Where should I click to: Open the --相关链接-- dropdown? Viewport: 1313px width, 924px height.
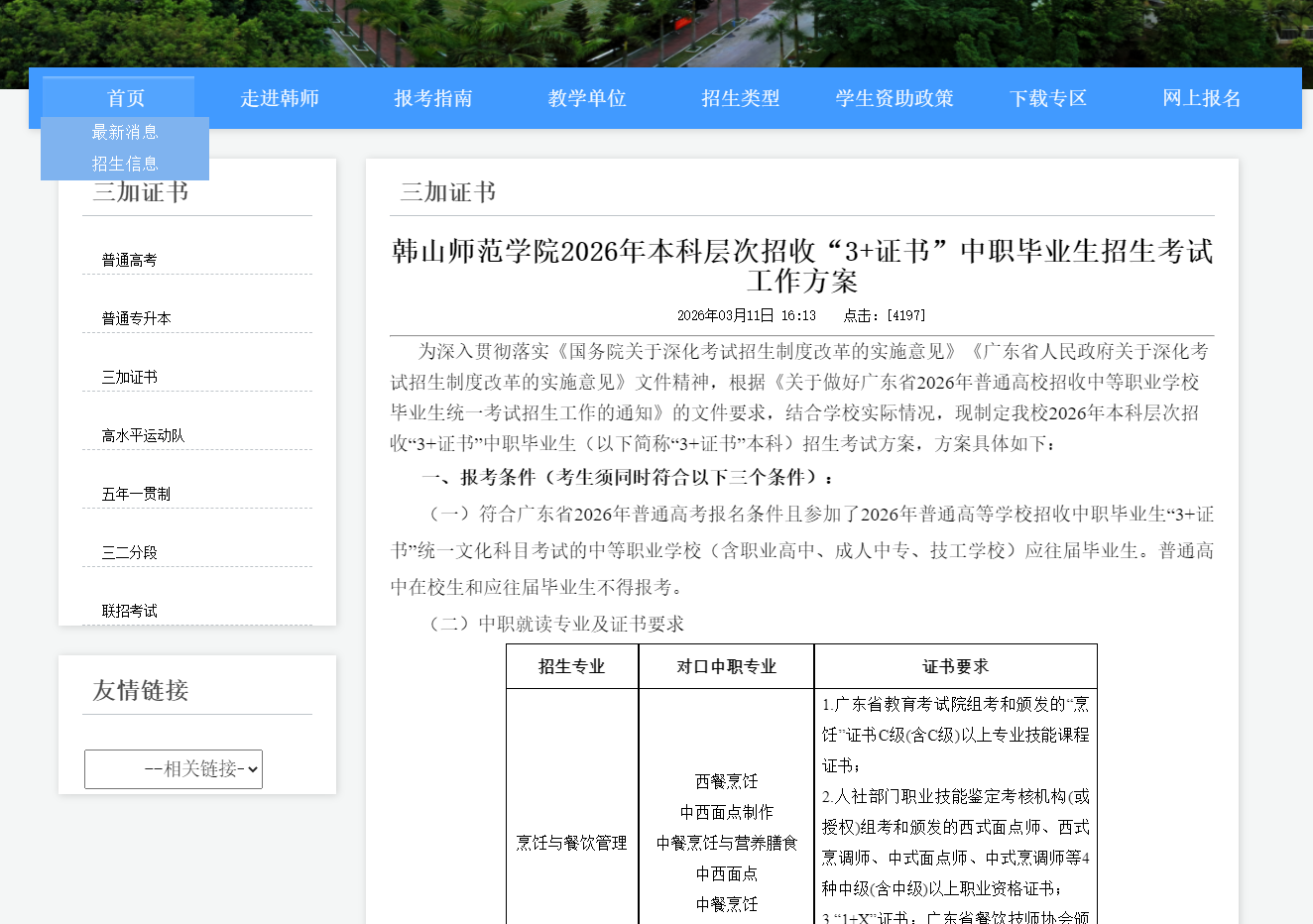(173, 768)
